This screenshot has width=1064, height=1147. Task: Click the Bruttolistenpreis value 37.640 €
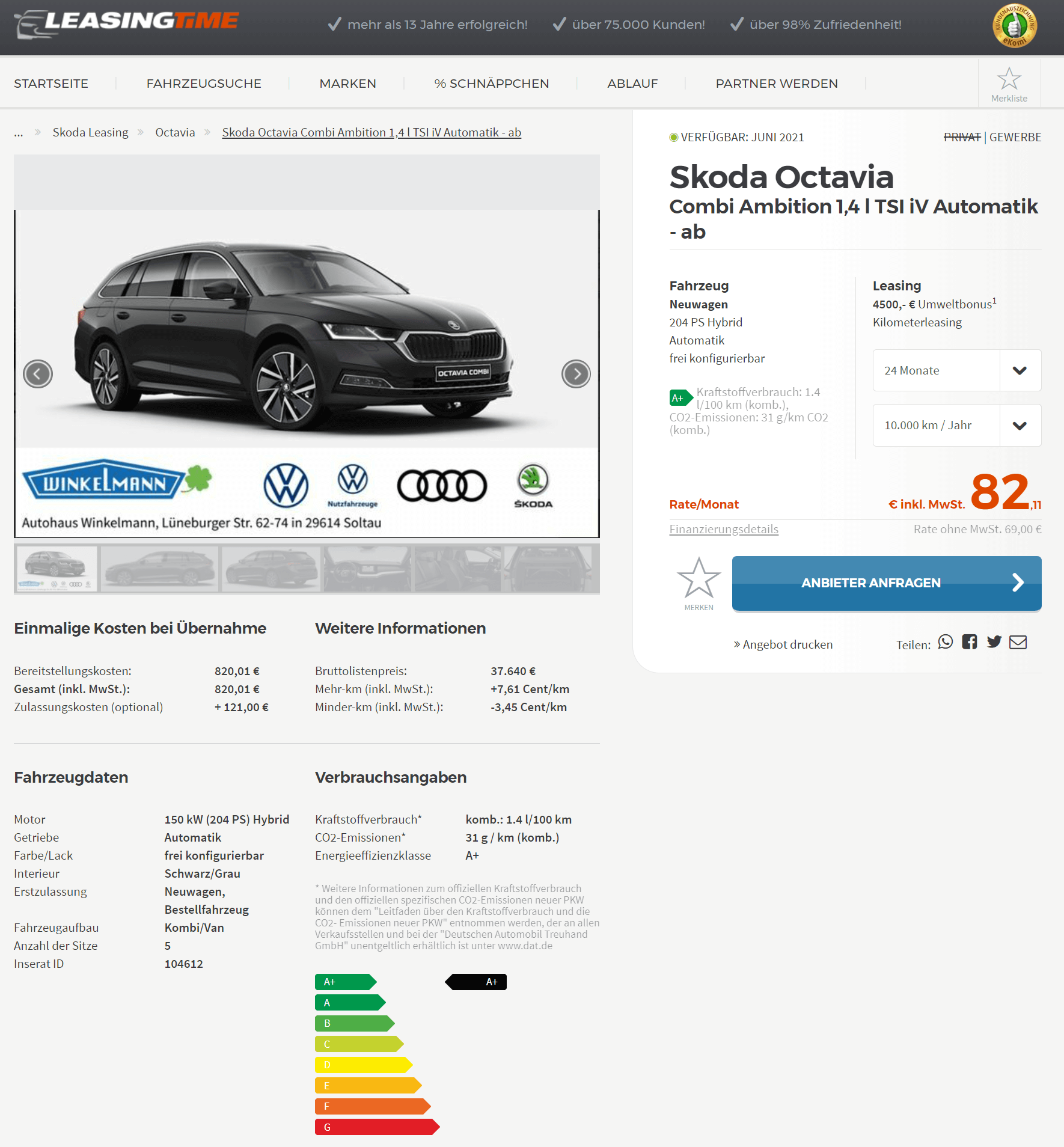click(513, 671)
